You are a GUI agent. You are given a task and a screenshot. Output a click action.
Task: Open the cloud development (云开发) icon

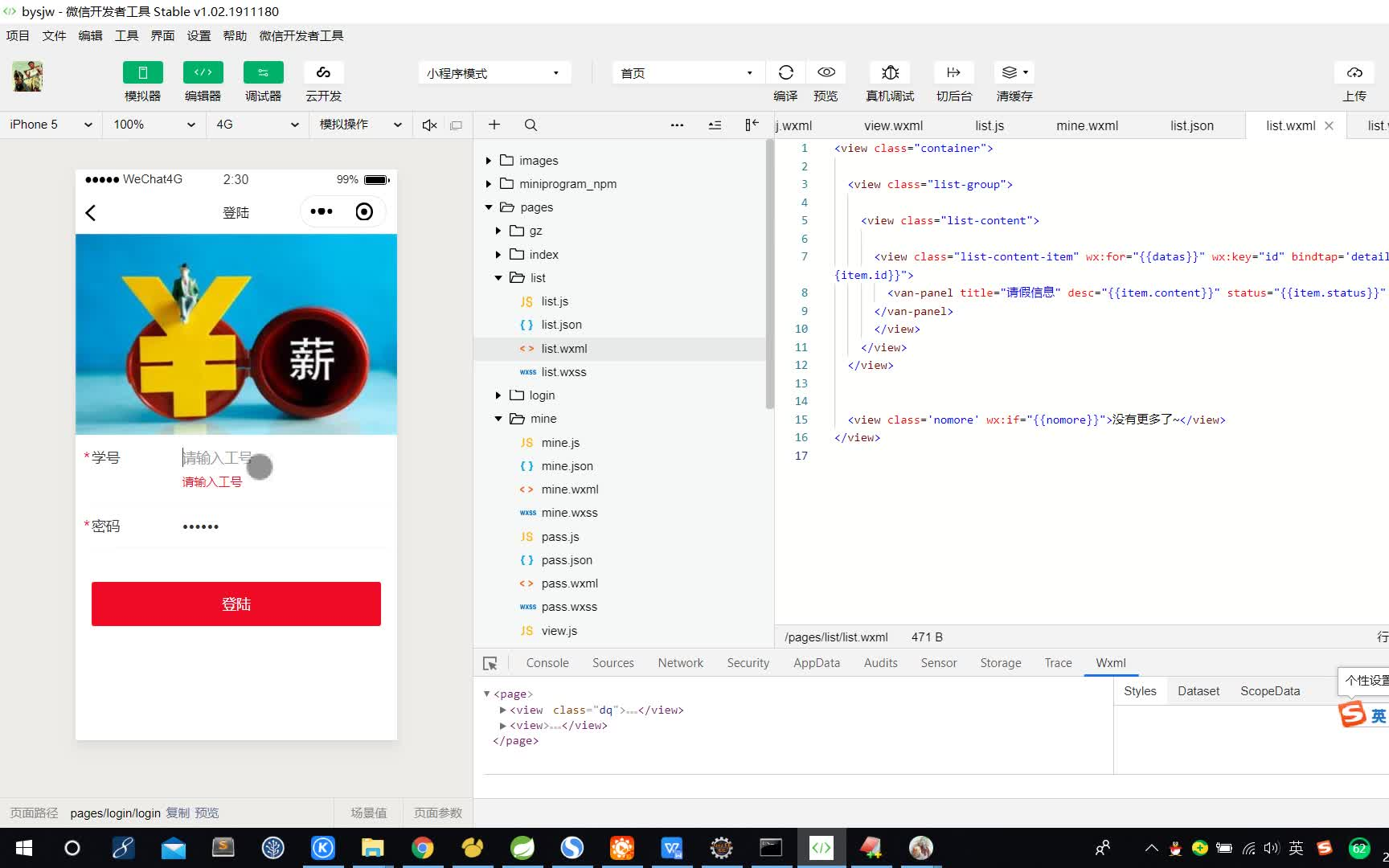click(323, 72)
